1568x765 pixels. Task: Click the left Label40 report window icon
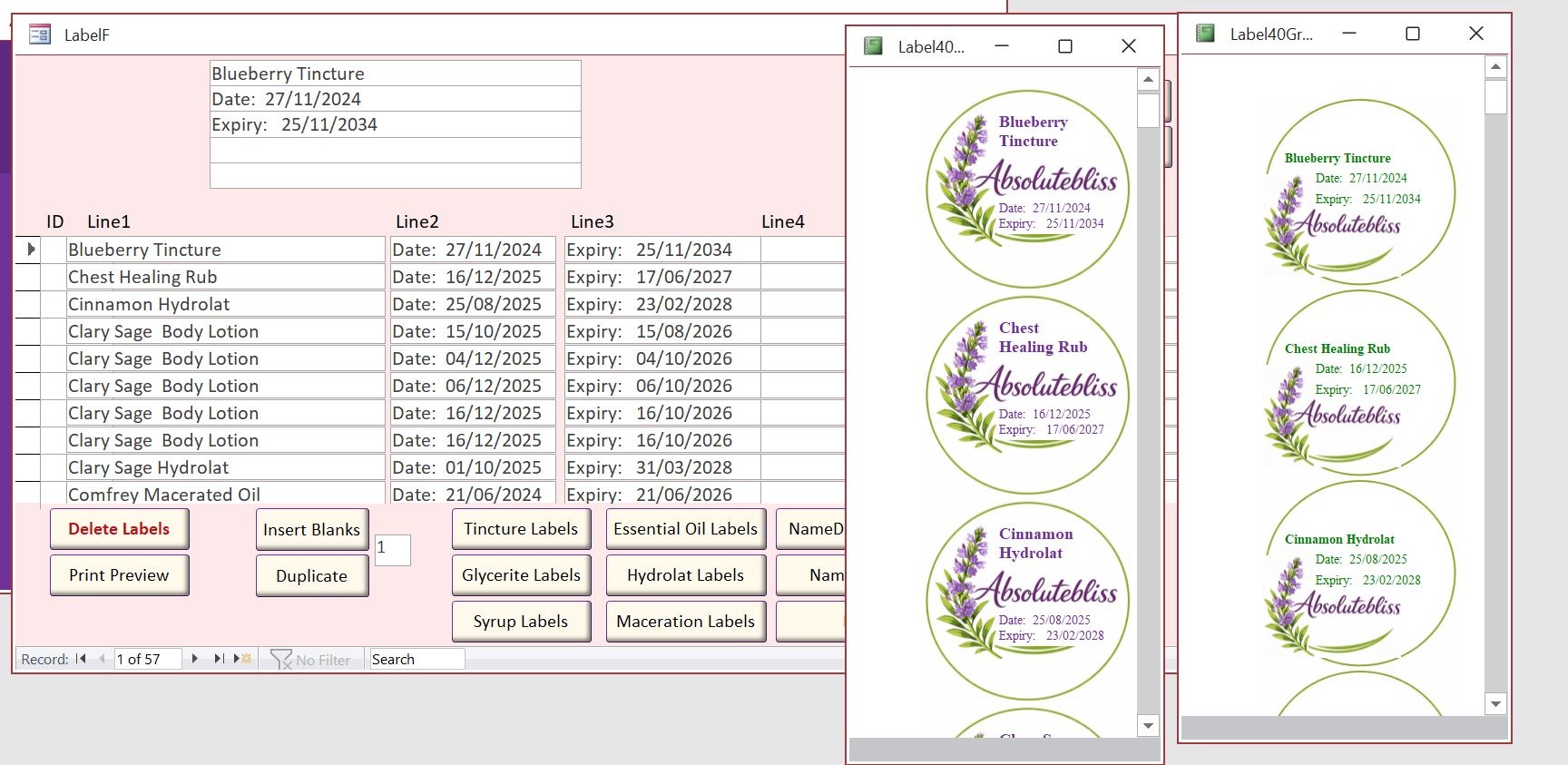click(873, 46)
